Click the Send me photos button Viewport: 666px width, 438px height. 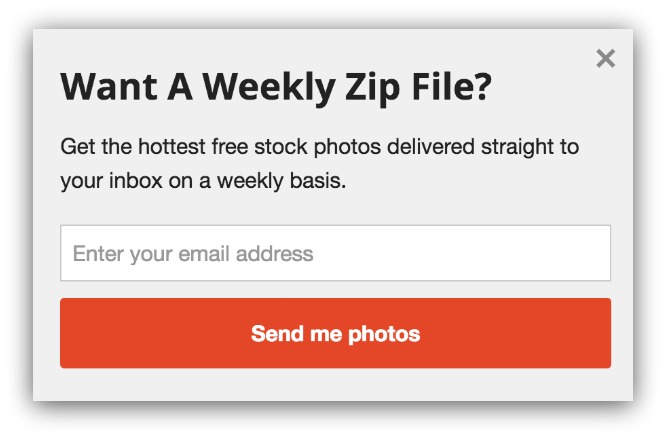pos(335,333)
